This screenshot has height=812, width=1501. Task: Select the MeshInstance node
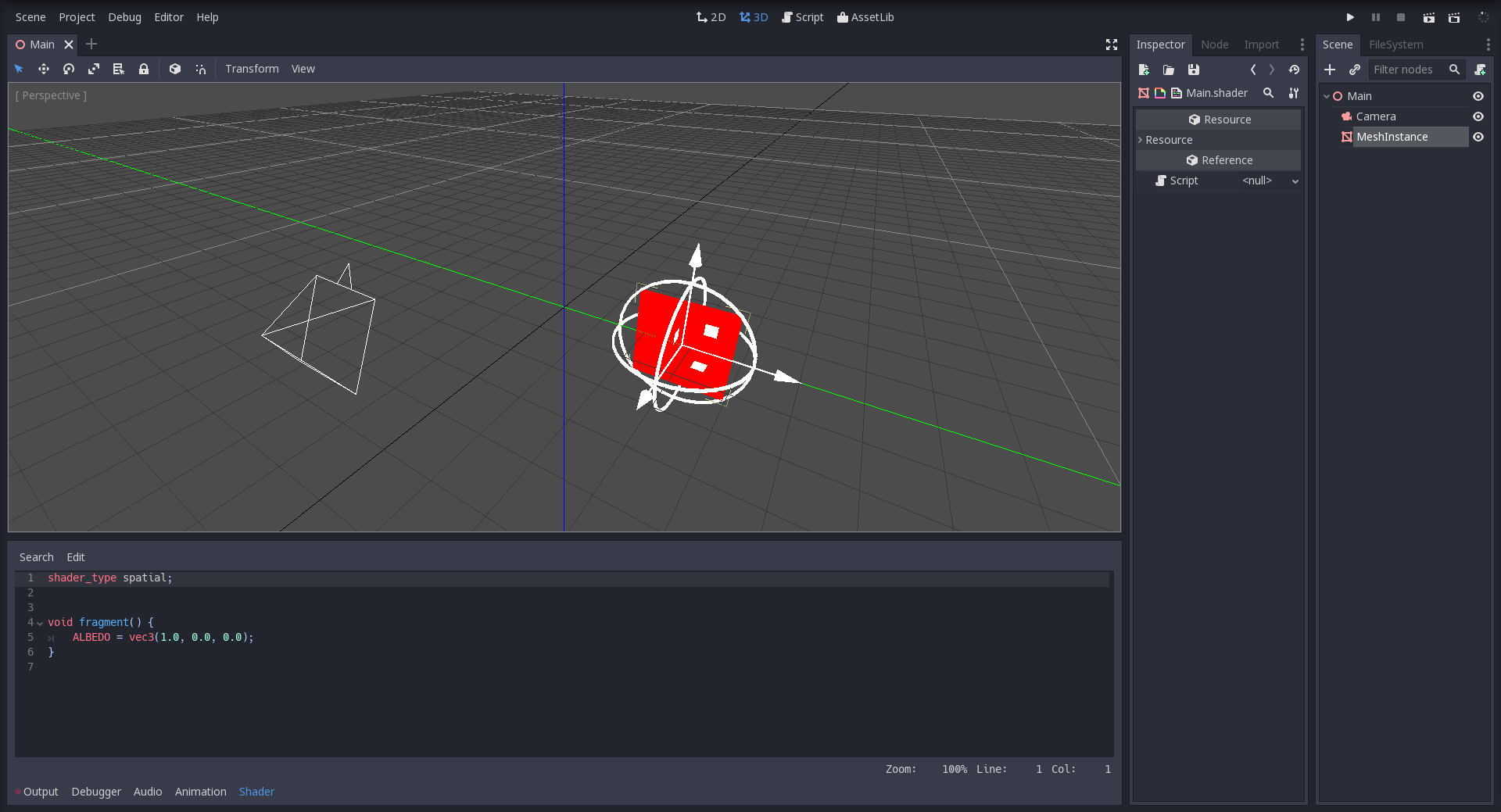pos(1392,137)
